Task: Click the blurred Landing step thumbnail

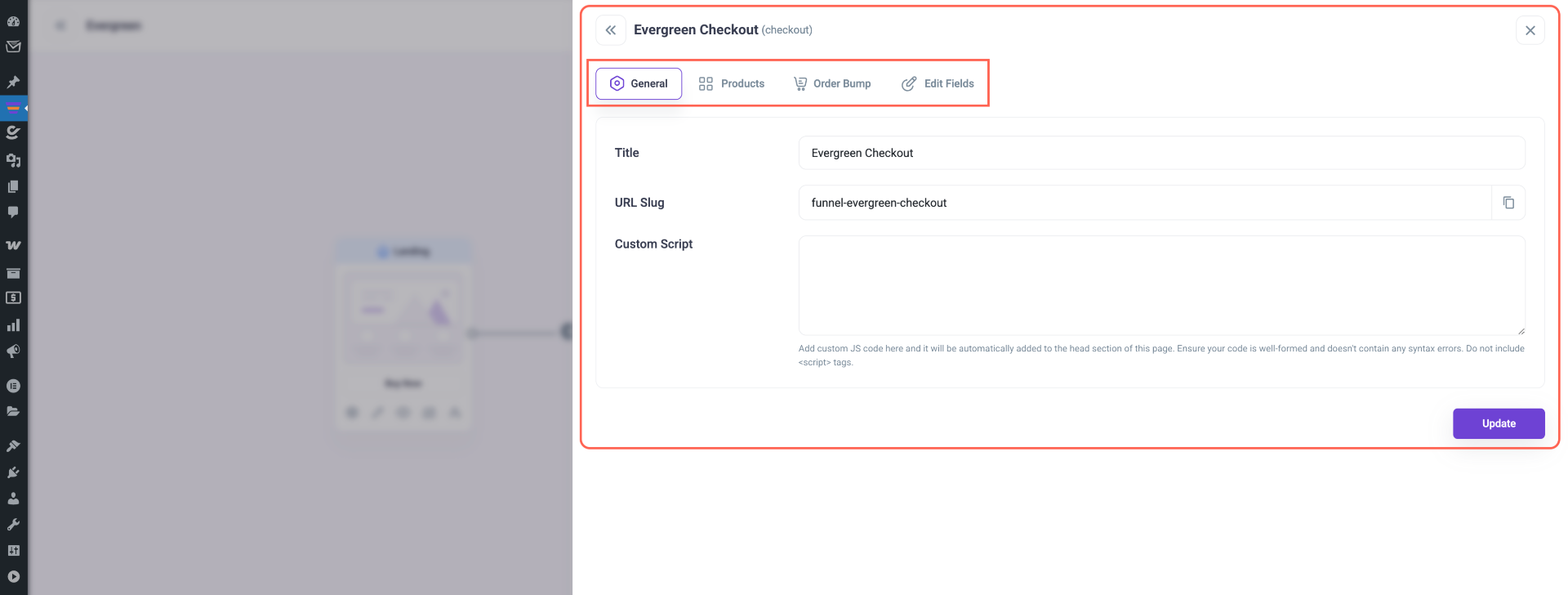Action: click(x=403, y=318)
